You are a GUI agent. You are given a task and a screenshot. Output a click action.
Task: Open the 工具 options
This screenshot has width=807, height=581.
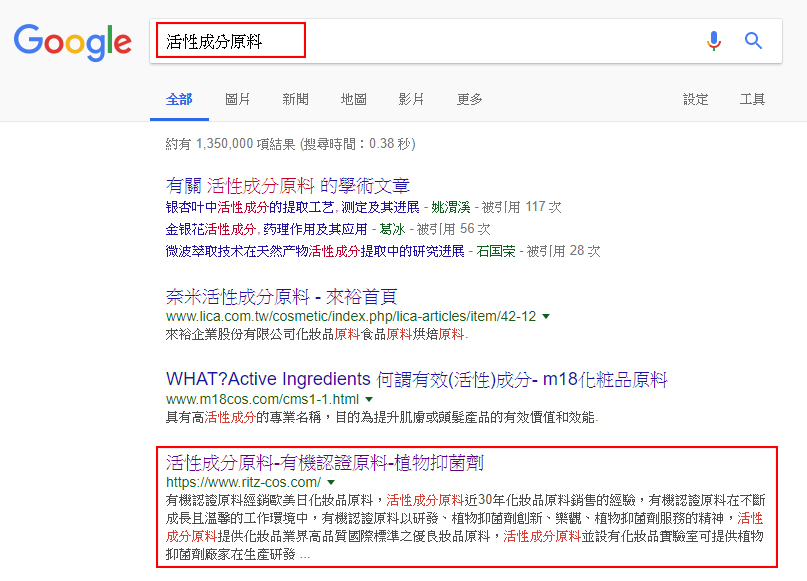pyautogui.click(x=752, y=99)
